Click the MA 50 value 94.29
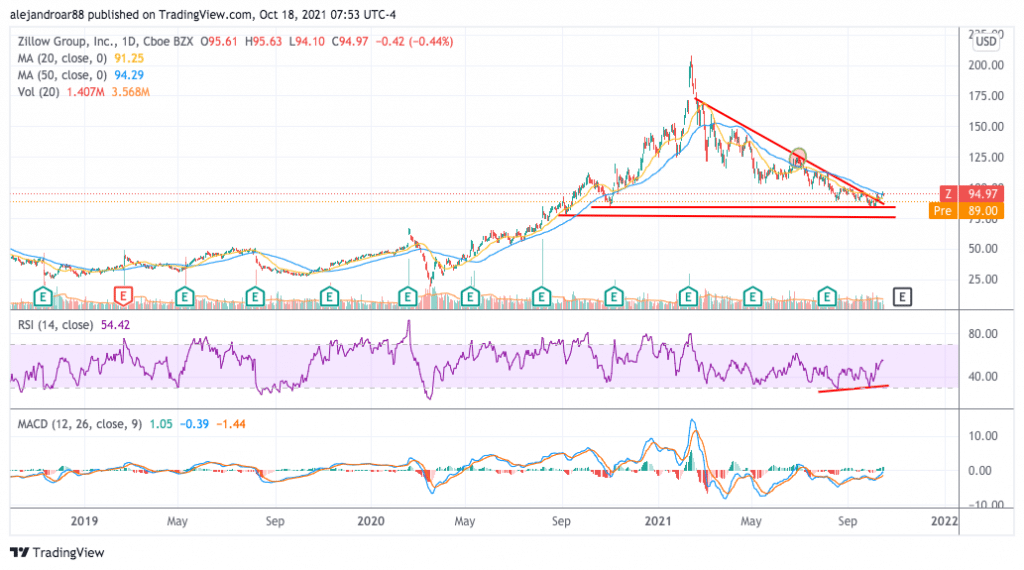The width and height of the screenshot is (1024, 570). coord(129,75)
